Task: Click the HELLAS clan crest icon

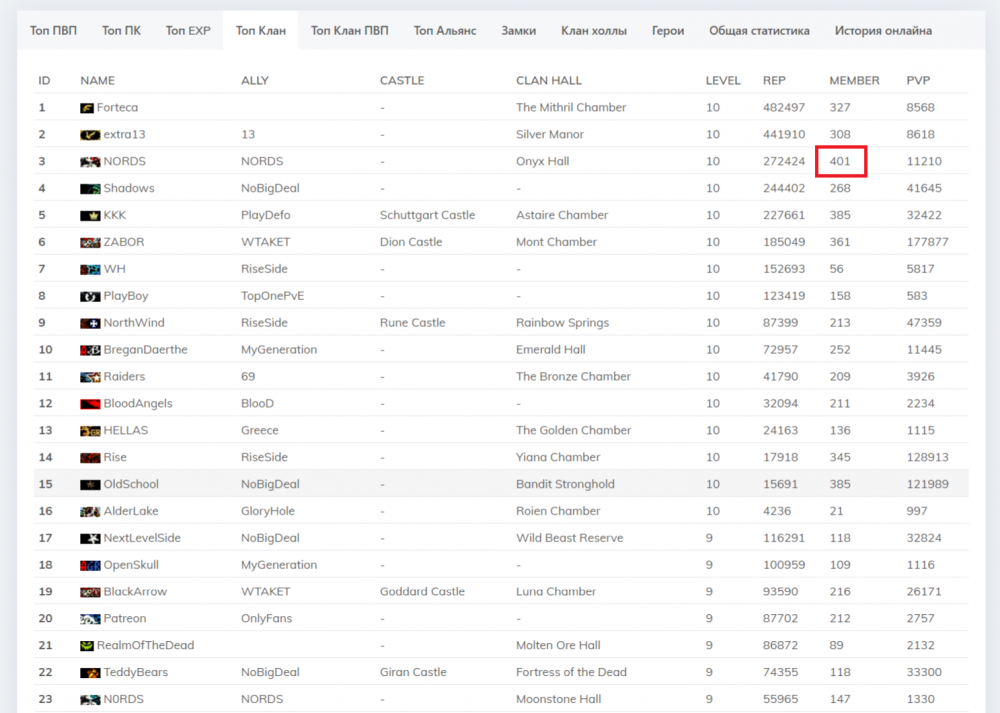Action: [x=90, y=431]
